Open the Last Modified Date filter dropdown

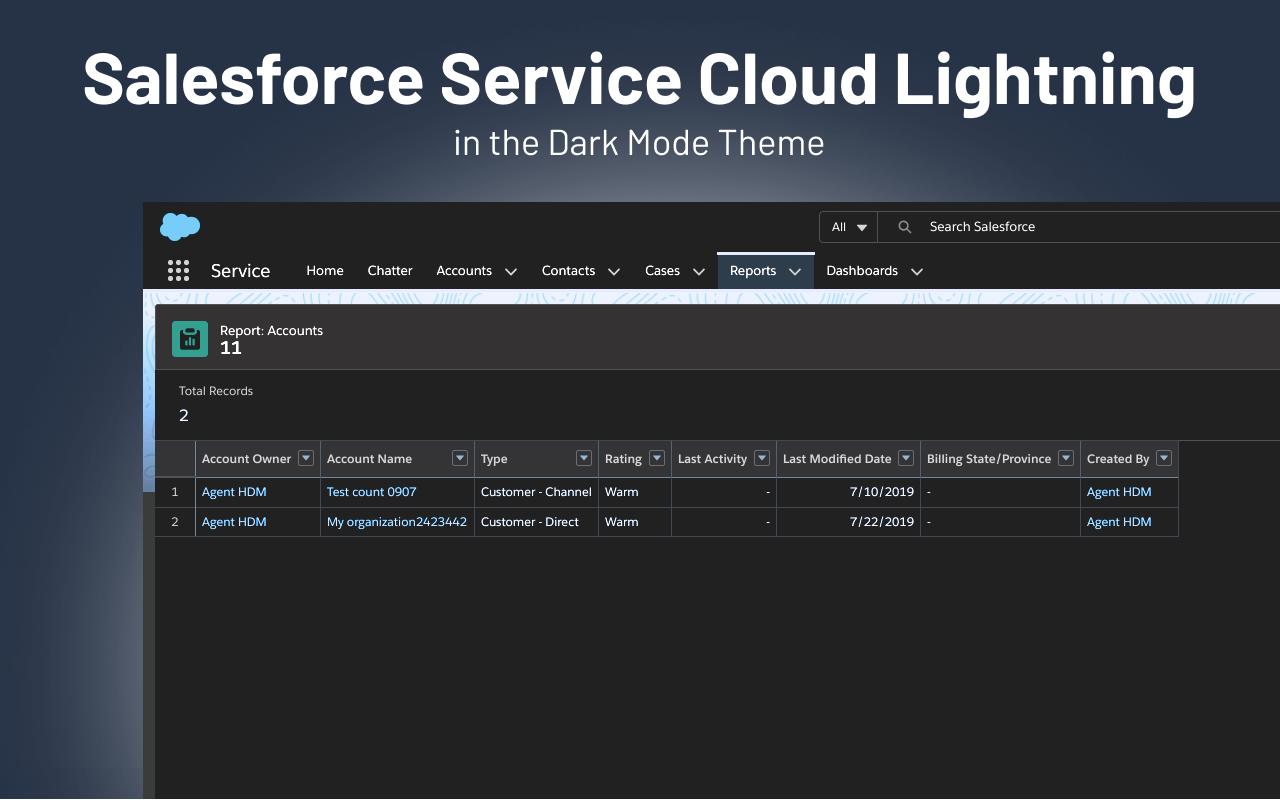905,458
